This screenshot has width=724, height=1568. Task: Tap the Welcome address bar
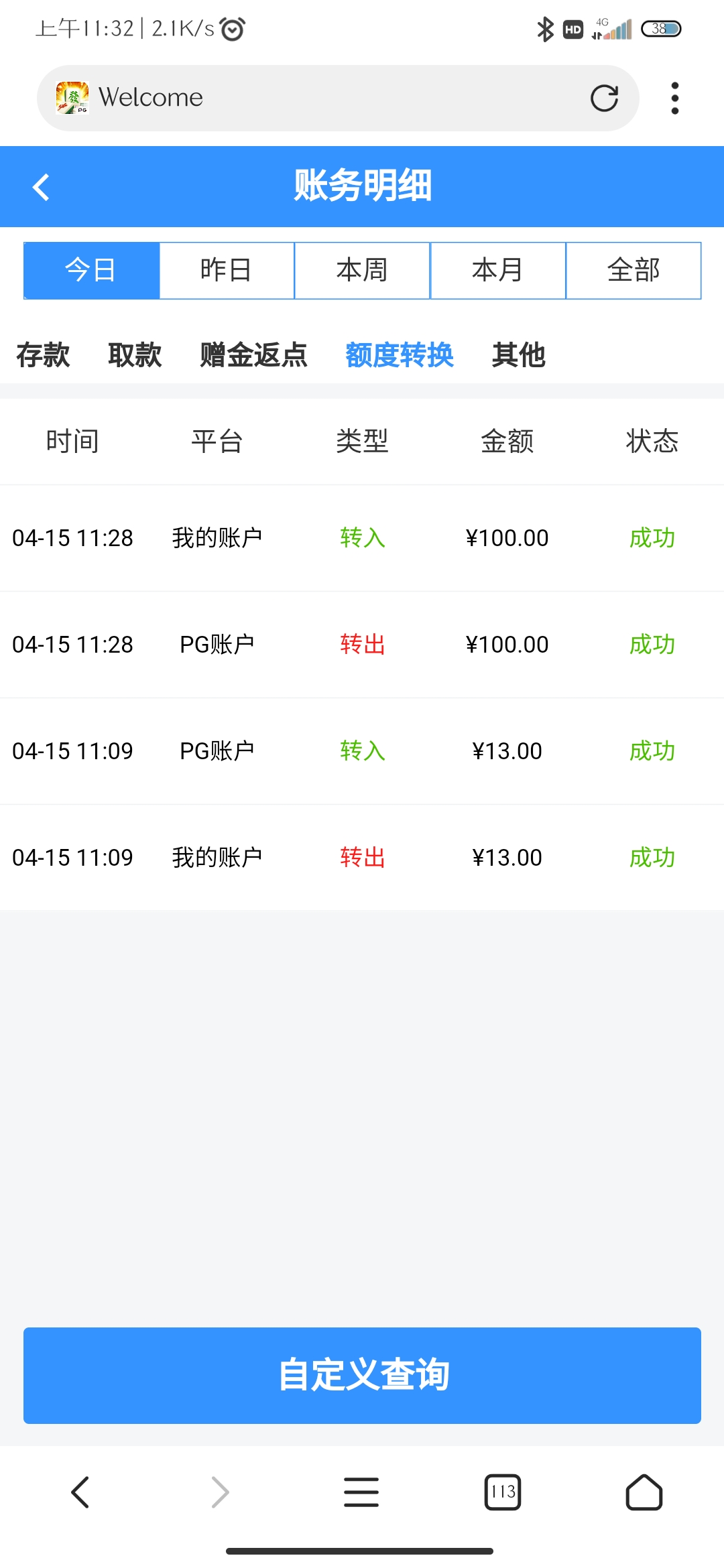tap(335, 98)
